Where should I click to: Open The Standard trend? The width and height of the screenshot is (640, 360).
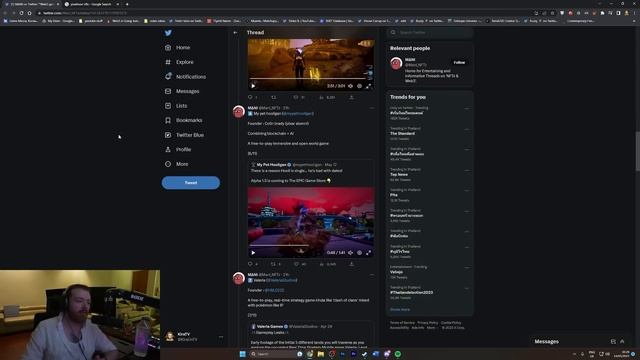[x=402, y=133]
